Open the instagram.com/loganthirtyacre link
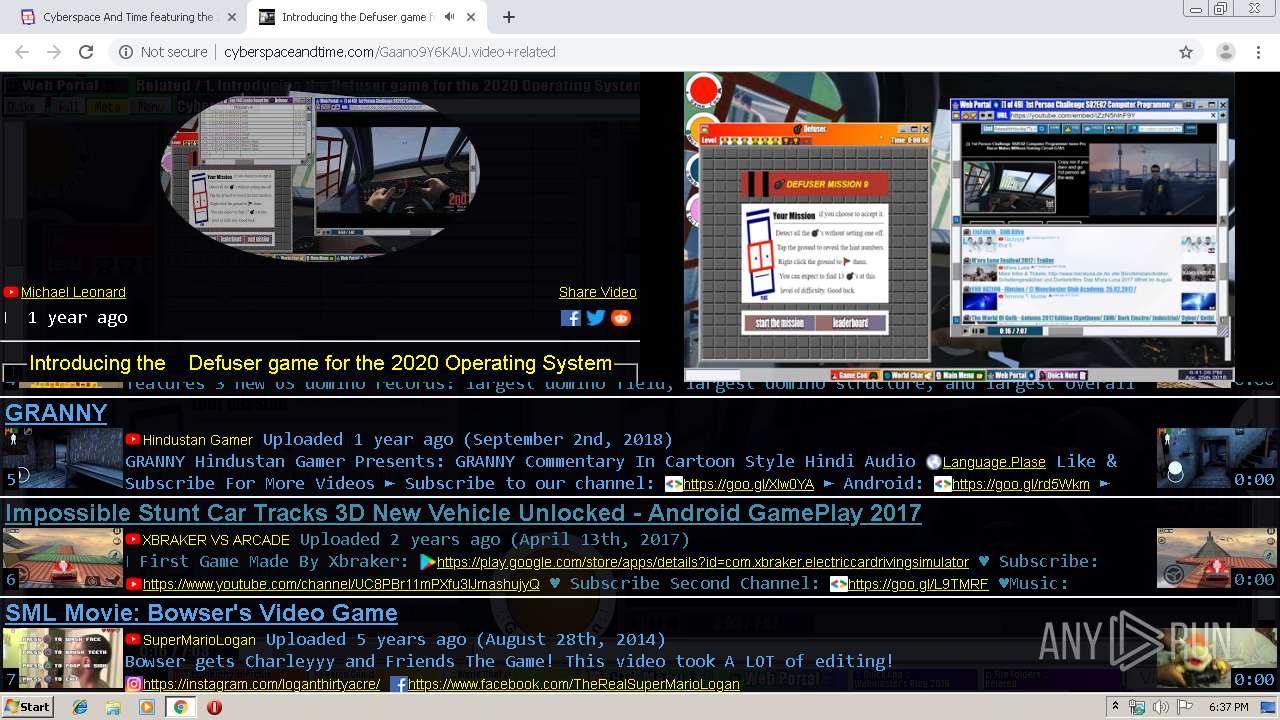 262,684
